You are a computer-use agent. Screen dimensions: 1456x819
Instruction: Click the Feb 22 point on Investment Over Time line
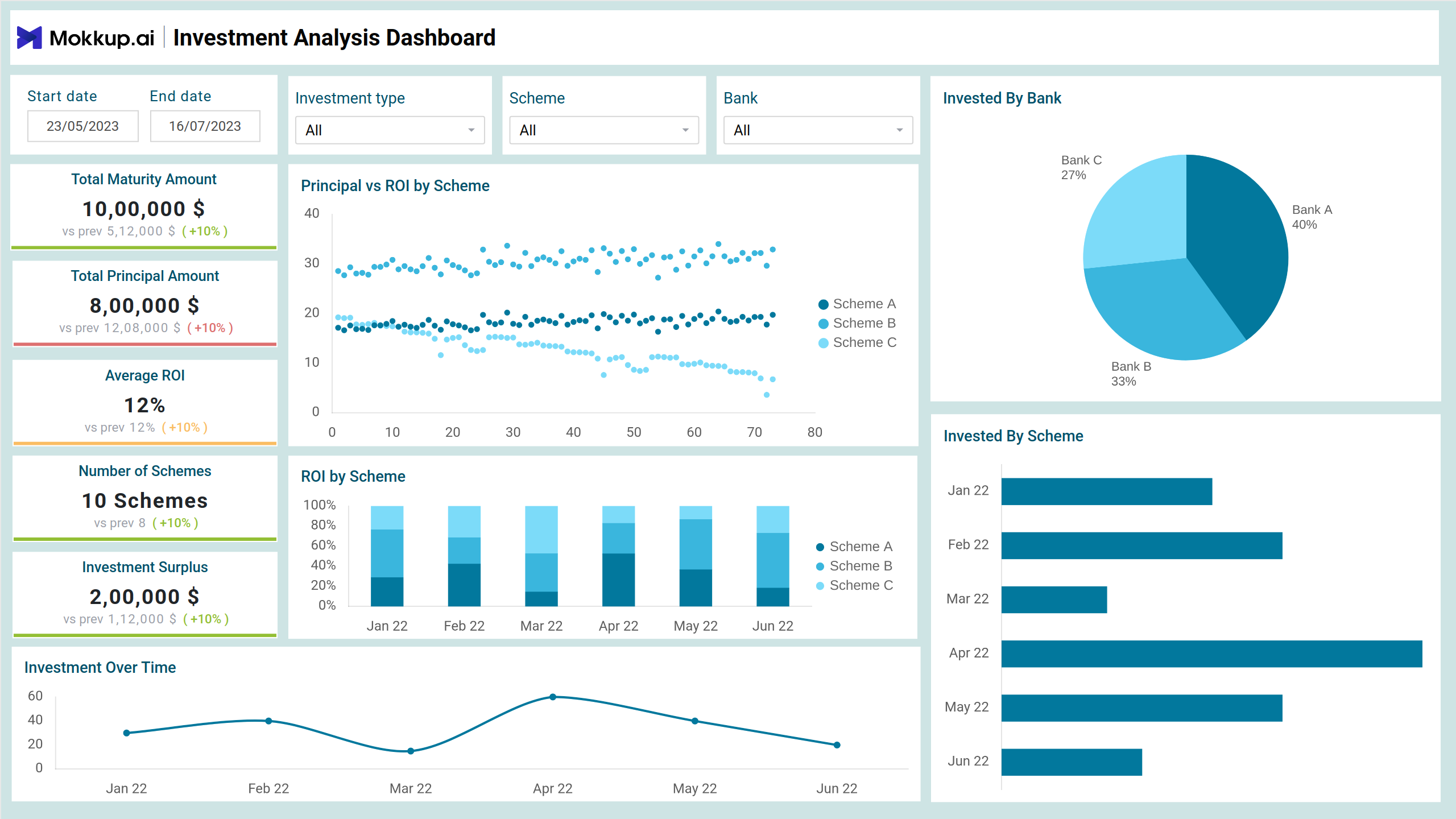[269, 721]
